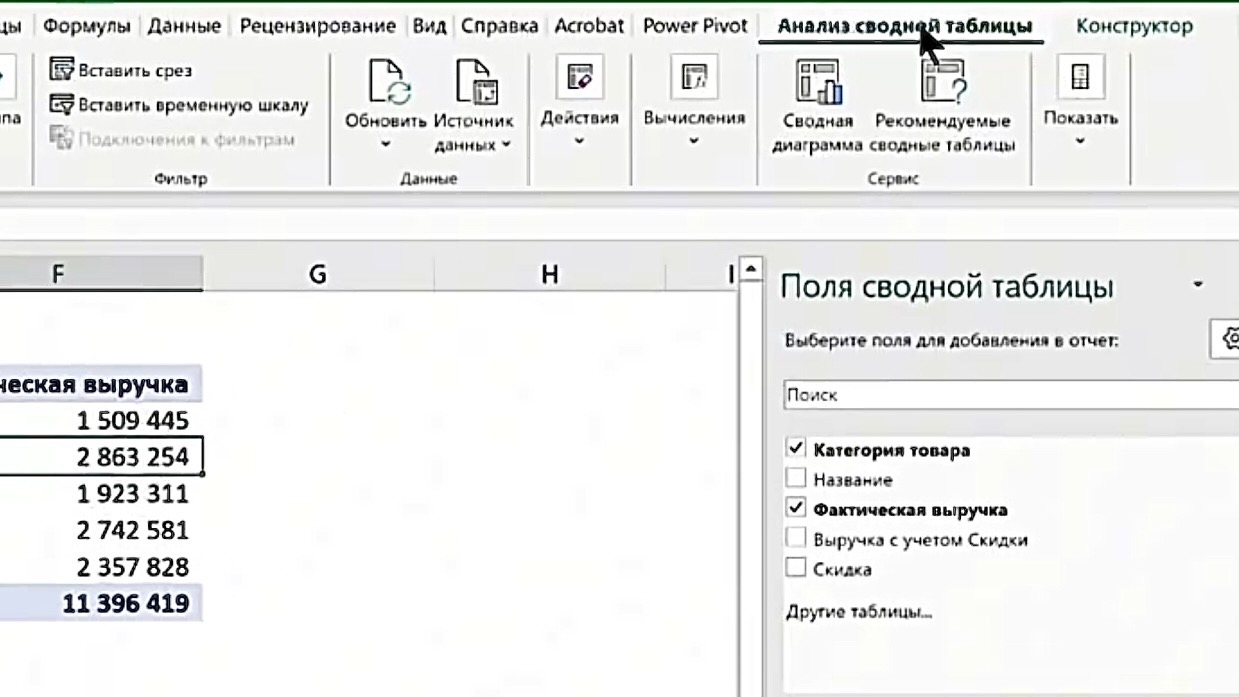Click the Actions (Действия) icon

point(579,77)
